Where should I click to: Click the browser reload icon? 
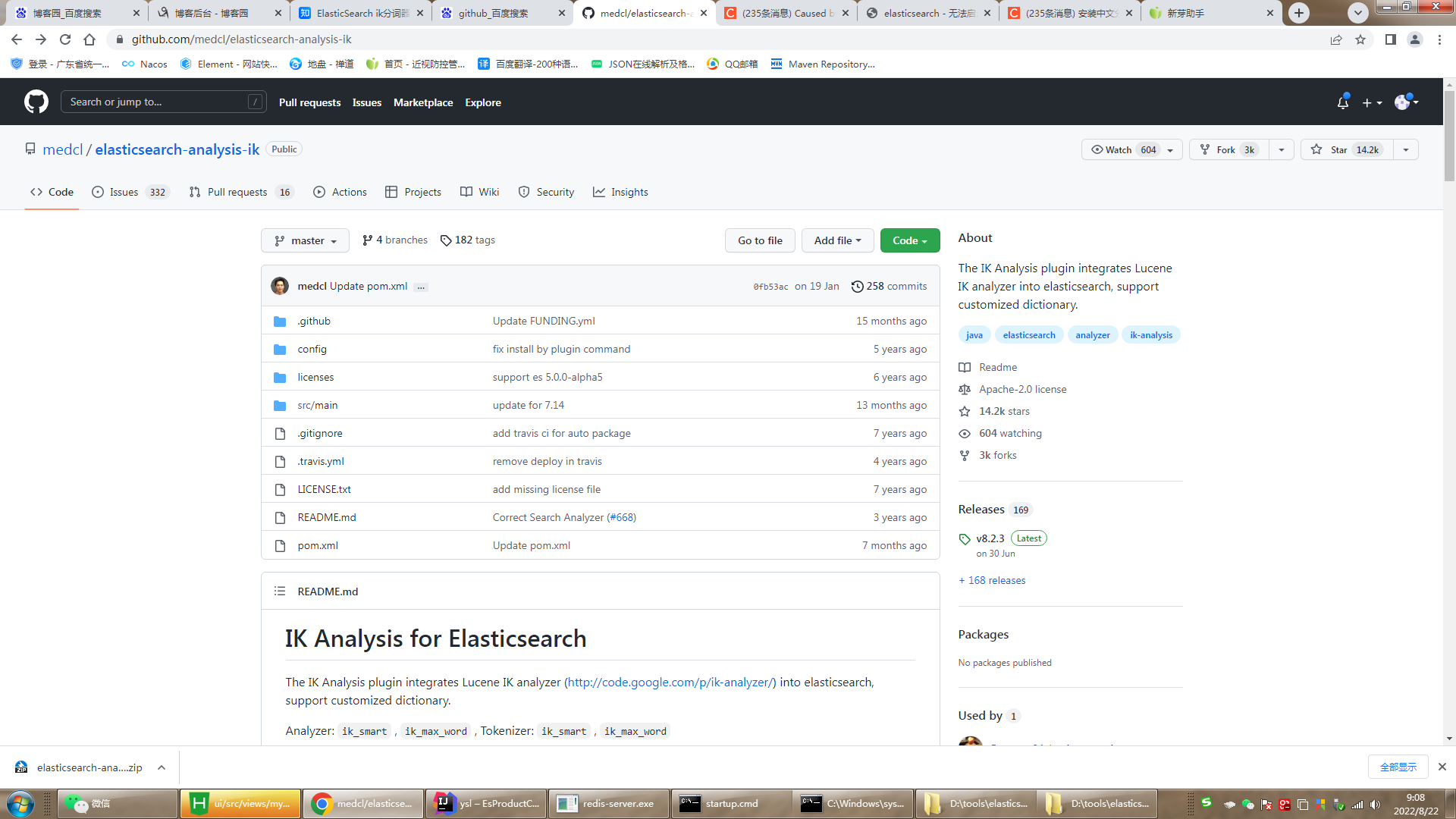click(65, 39)
